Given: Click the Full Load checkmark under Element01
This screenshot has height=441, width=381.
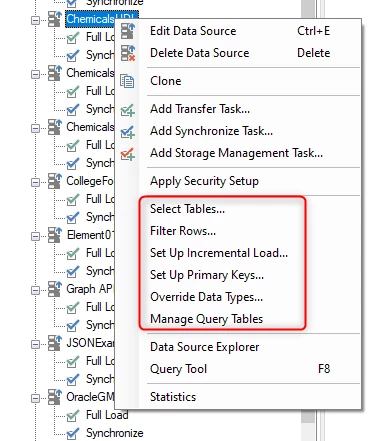Looking at the screenshot, I should [73, 253].
